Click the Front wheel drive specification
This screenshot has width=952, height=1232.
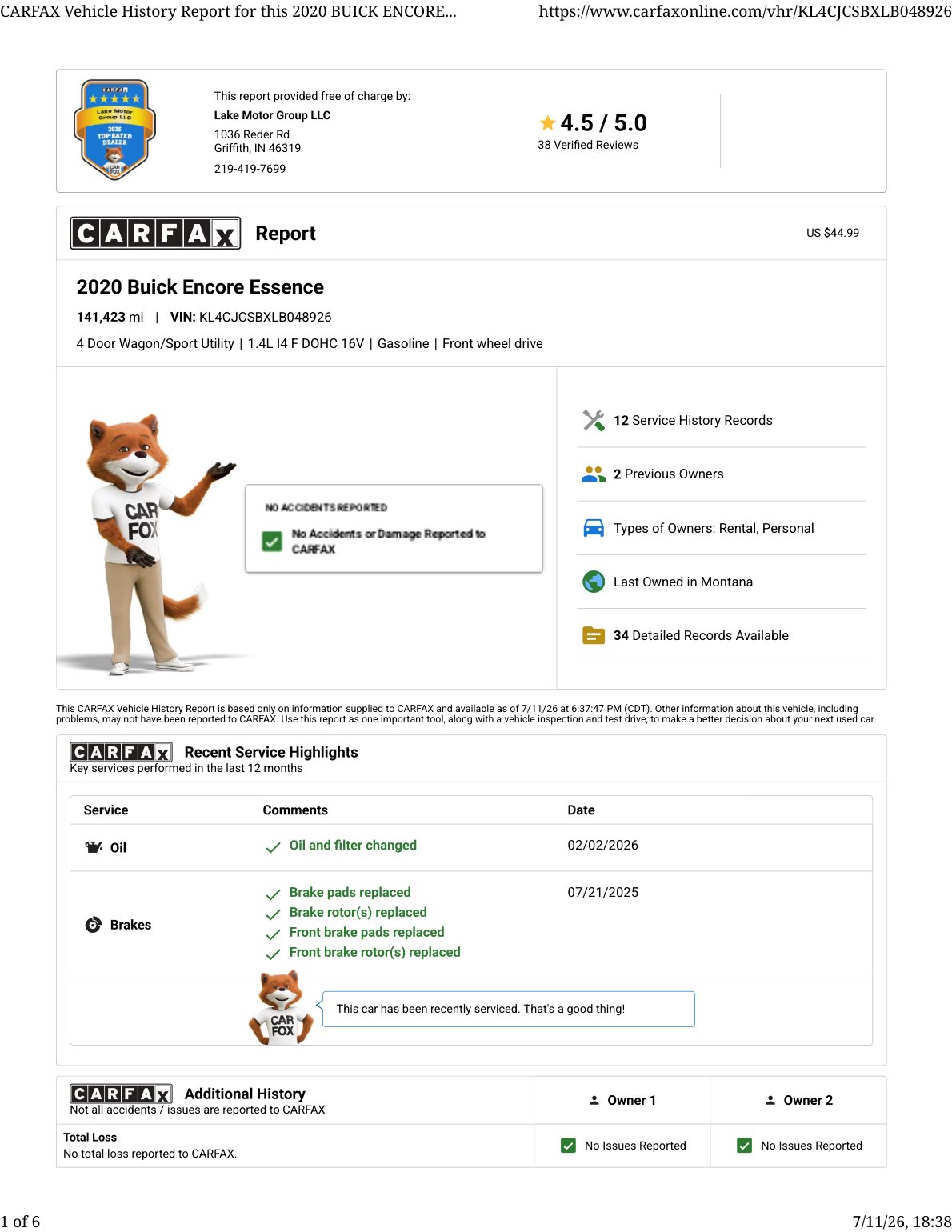[493, 343]
